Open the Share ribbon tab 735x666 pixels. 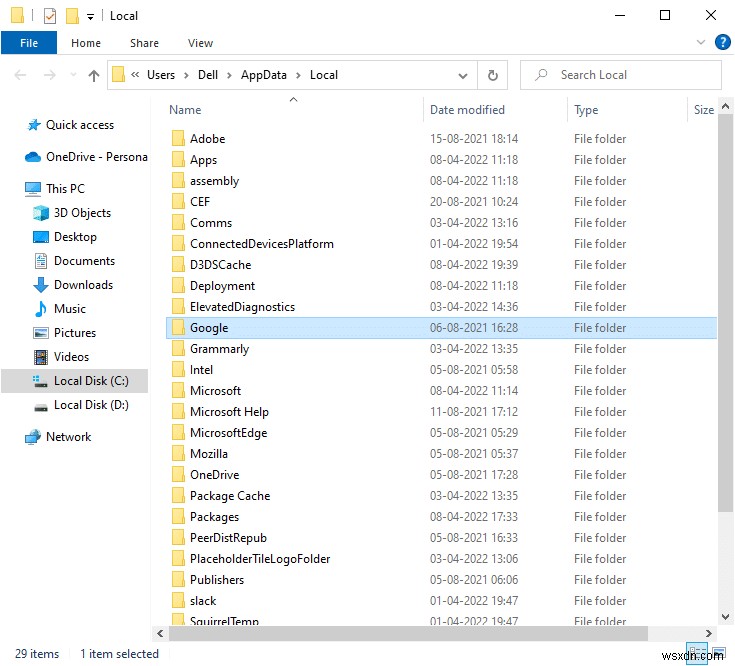[144, 43]
